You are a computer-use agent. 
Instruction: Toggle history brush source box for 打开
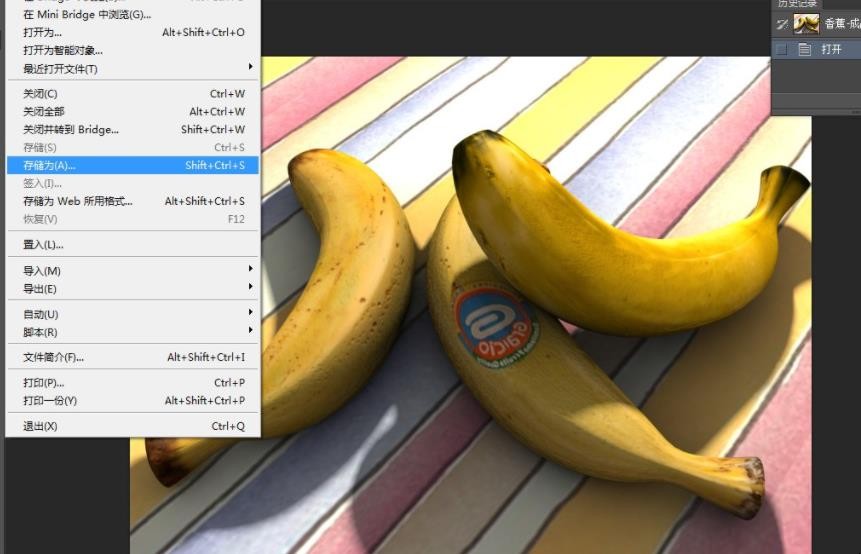click(781, 50)
